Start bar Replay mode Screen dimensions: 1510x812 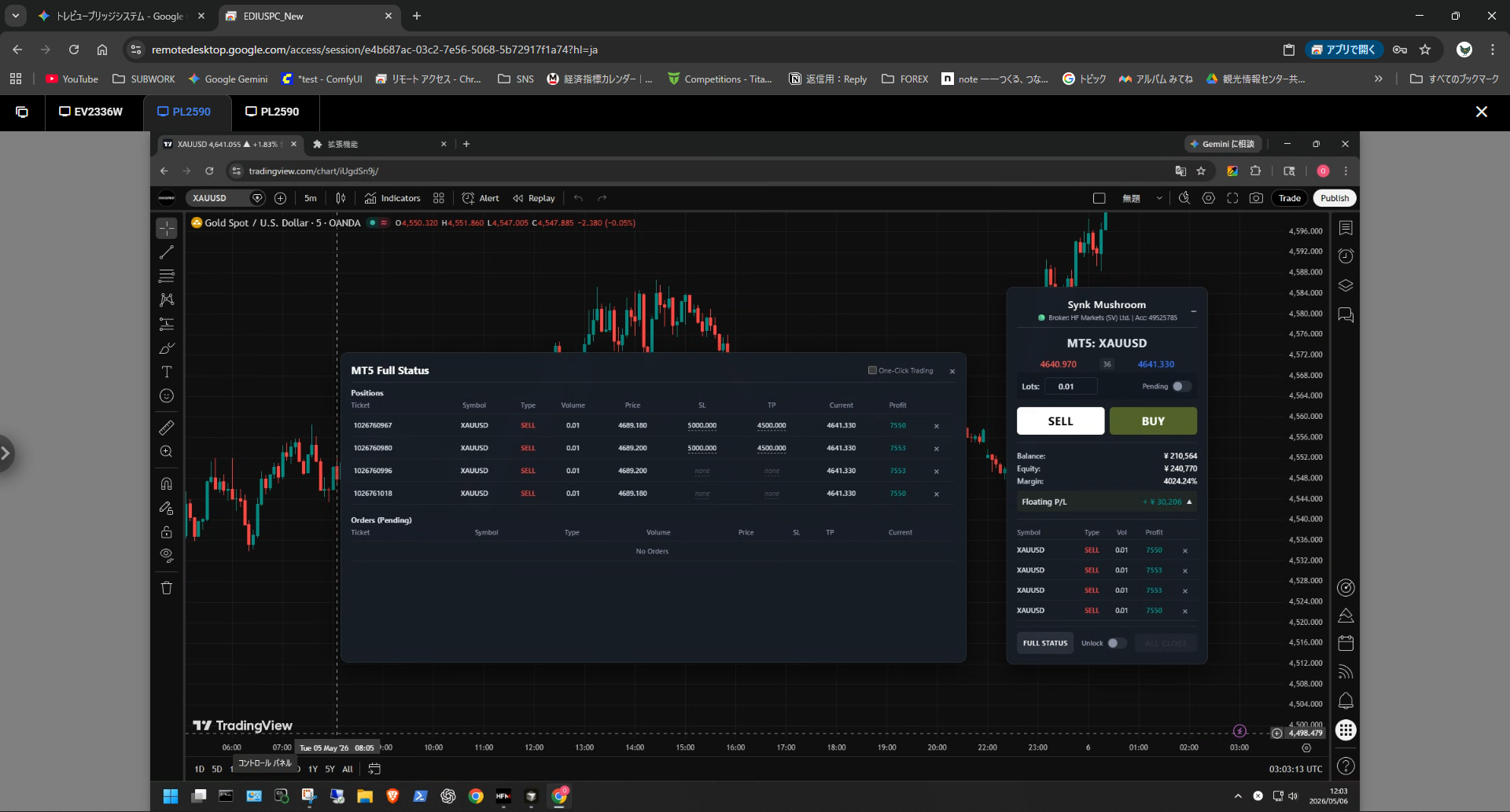click(x=534, y=198)
